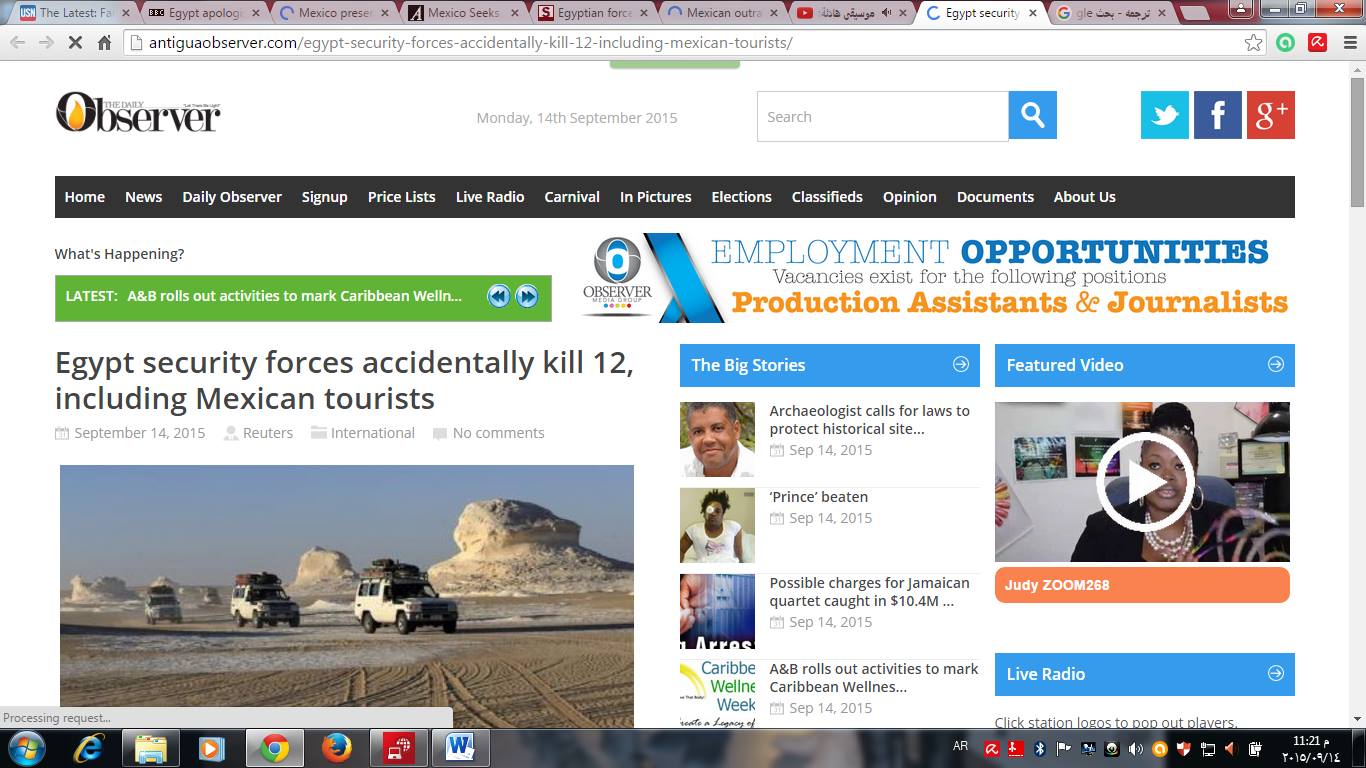Click the Twitter social icon

[x=1164, y=115]
